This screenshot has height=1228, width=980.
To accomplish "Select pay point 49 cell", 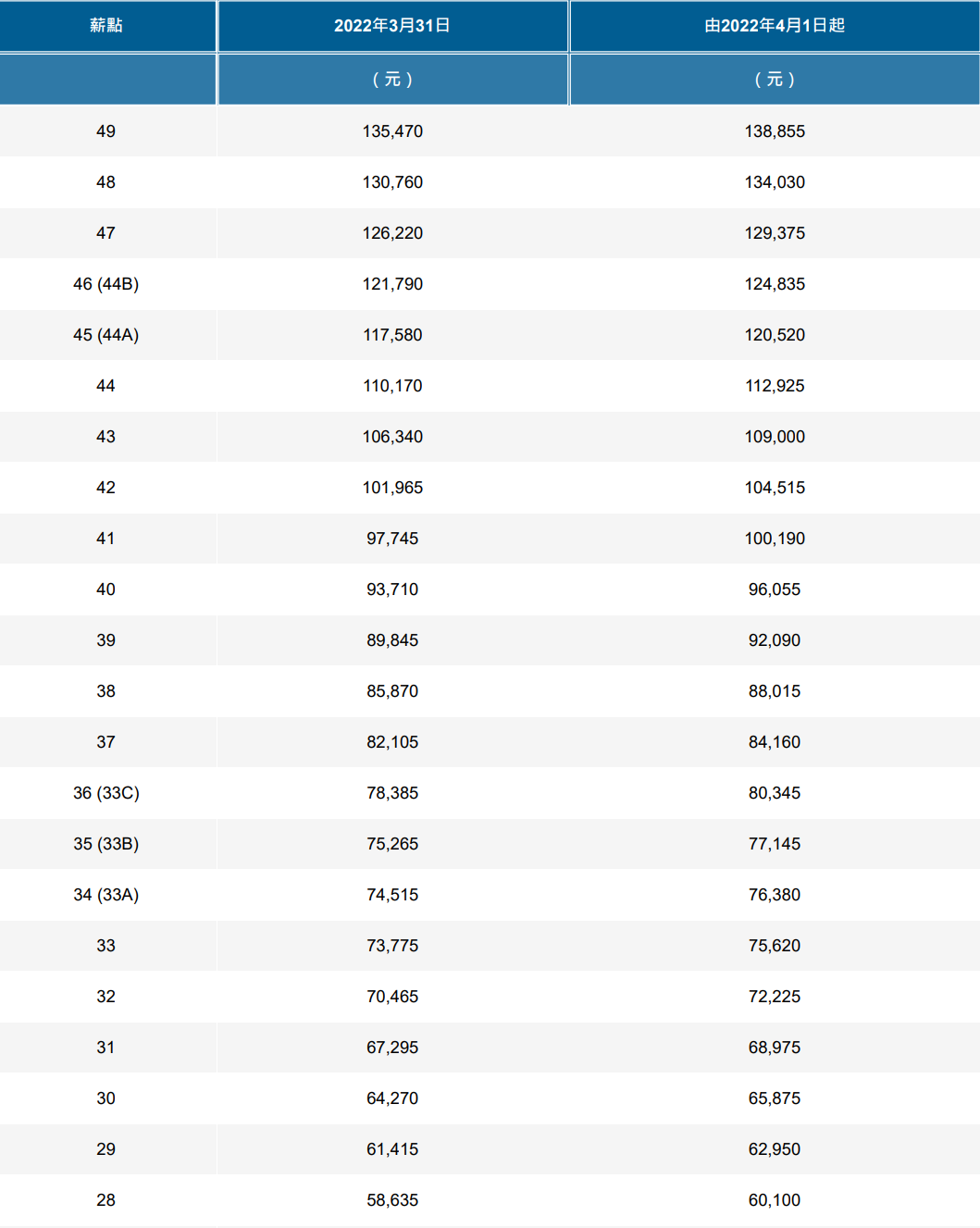I will coord(106,131).
